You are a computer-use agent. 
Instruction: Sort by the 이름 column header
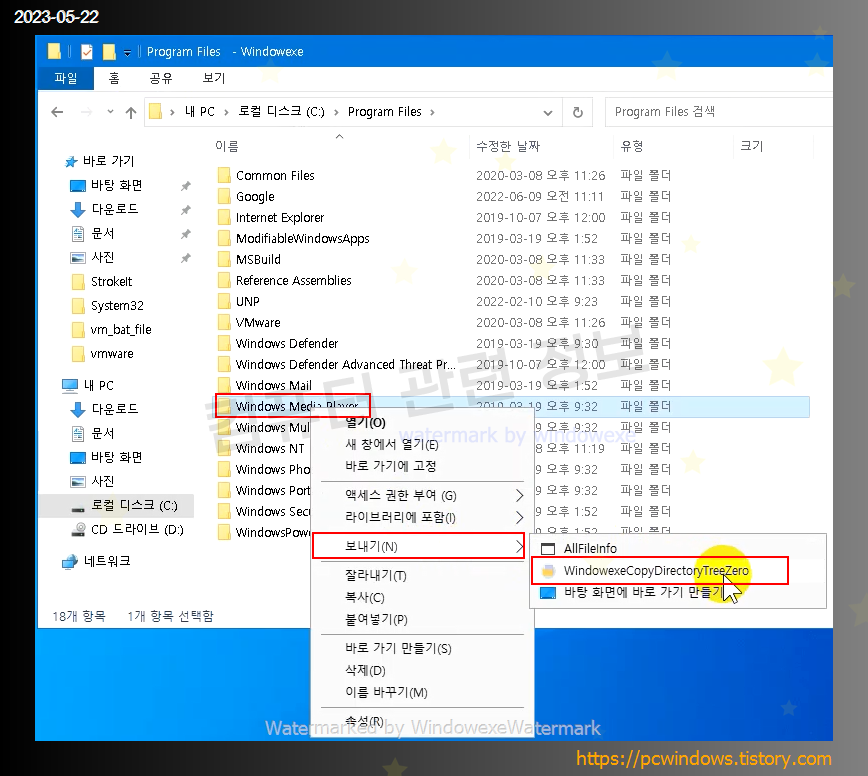pyautogui.click(x=227, y=146)
